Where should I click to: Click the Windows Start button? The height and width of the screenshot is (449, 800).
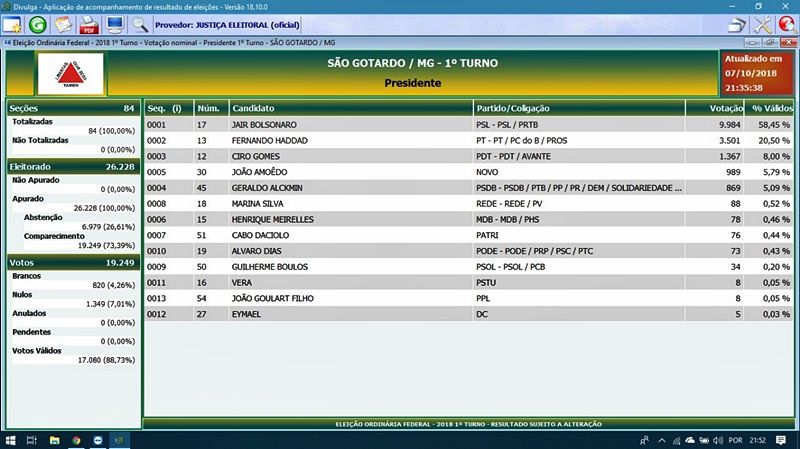point(10,440)
